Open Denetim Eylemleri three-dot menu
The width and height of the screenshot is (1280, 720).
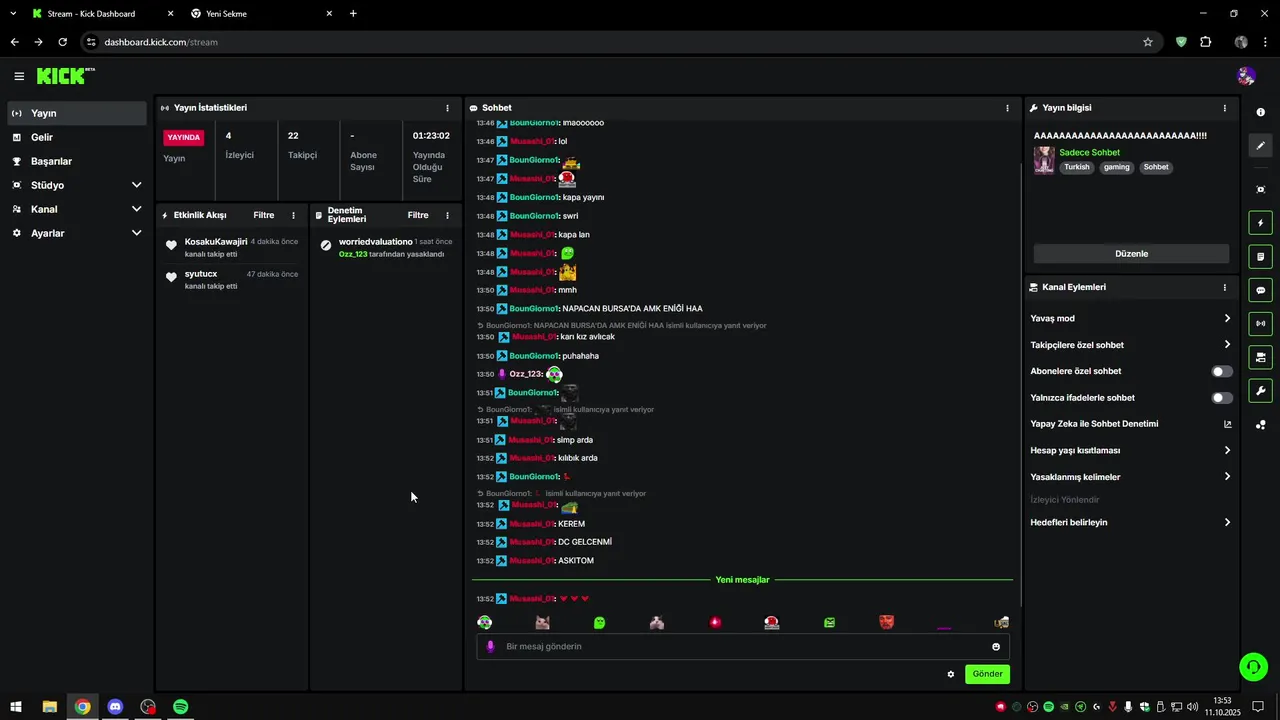coord(447,215)
